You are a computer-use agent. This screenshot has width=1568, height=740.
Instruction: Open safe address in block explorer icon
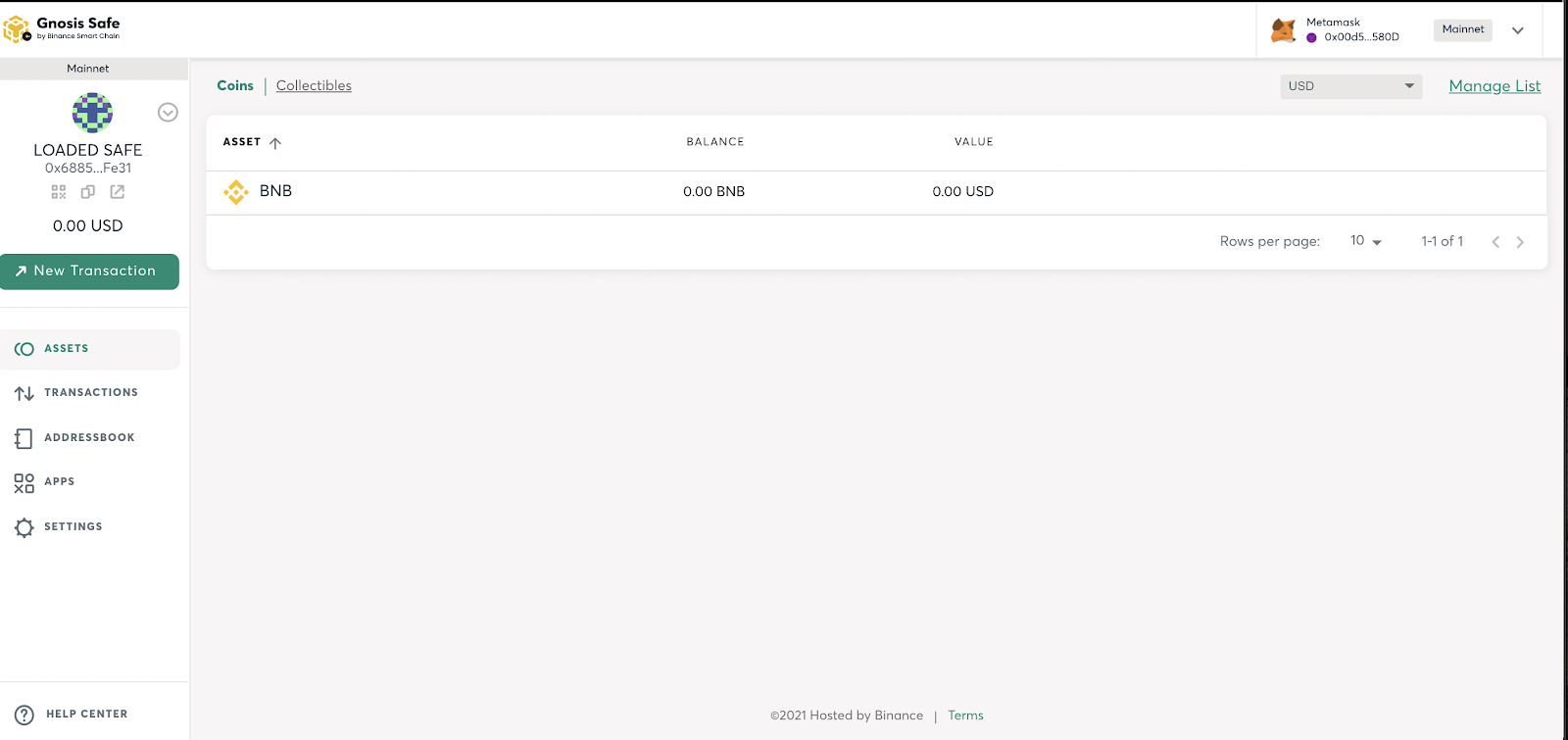118,192
